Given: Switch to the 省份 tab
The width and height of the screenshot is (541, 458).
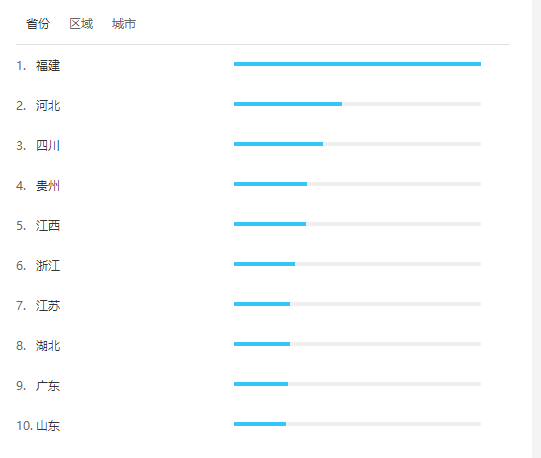Looking at the screenshot, I should 38,24.
